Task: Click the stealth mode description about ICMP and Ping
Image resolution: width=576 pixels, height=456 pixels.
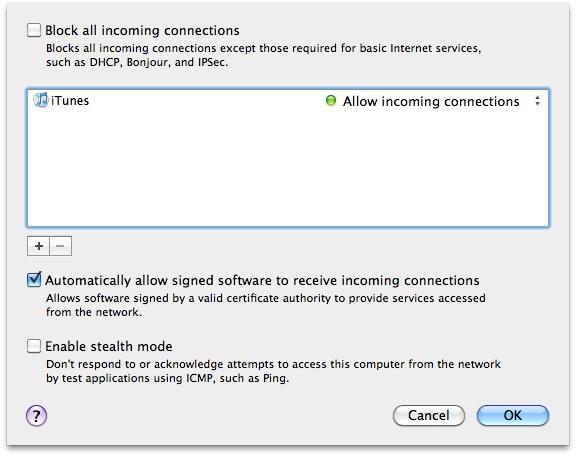Action: pyautogui.click(x=273, y=371)
